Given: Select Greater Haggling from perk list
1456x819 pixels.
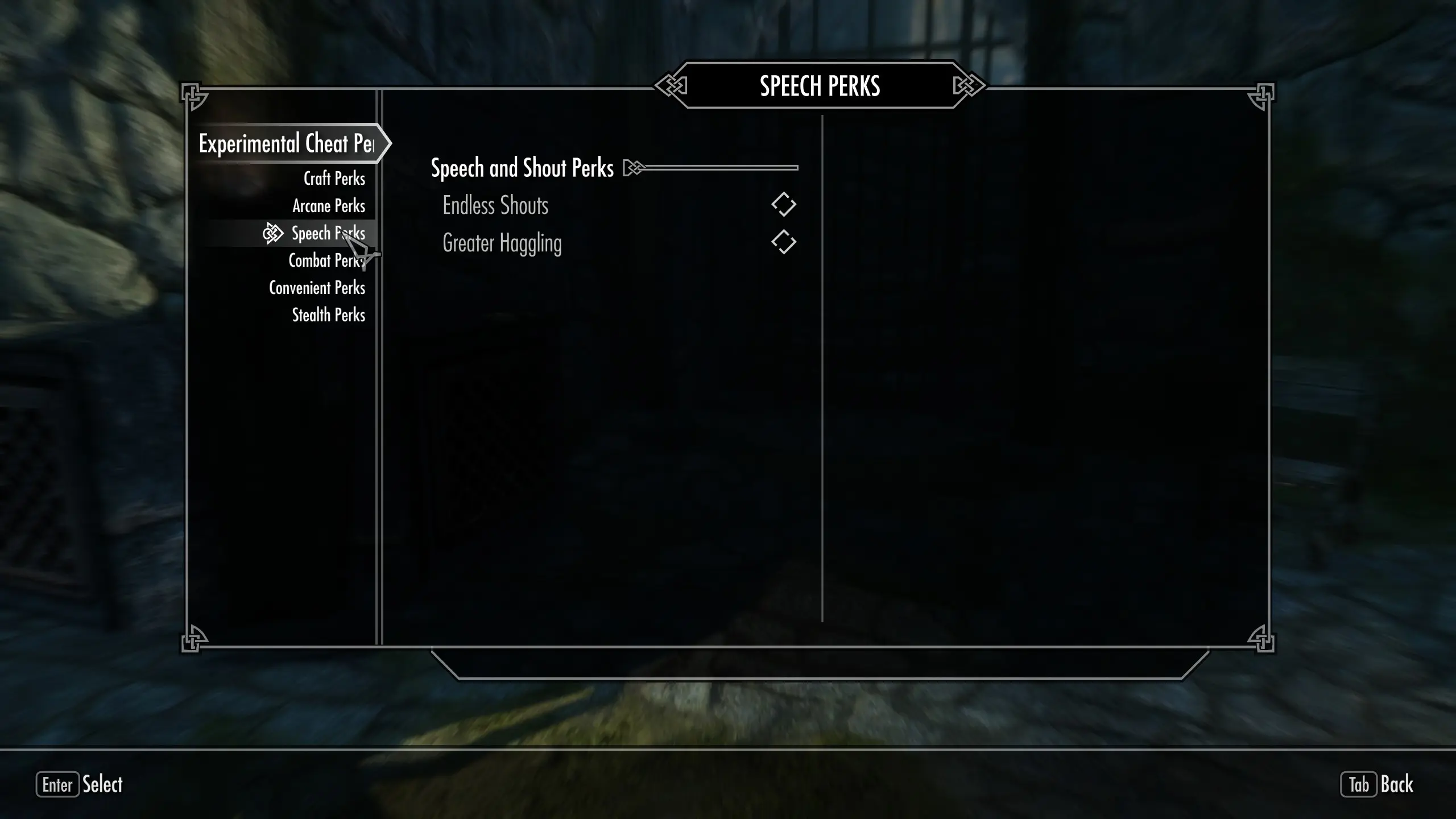Looking at the screenshot, I should pyautogui.click(x=502, y=243).
